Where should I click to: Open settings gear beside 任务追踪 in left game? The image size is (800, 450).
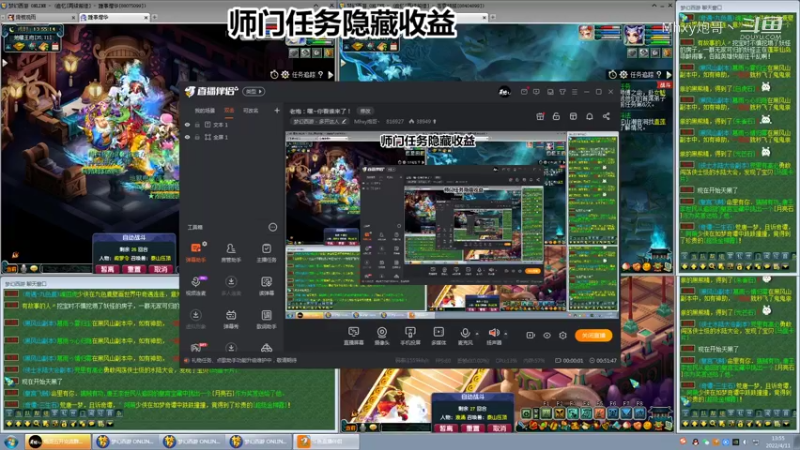click(x=285, y=74)
